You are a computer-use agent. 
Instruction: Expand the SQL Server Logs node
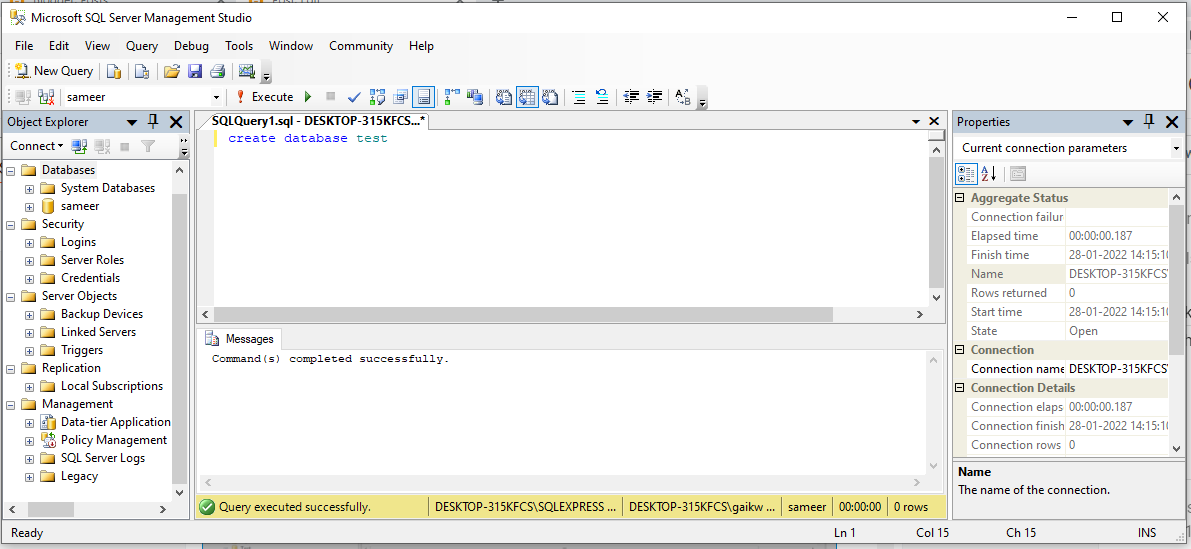click(x=30, y=459)
